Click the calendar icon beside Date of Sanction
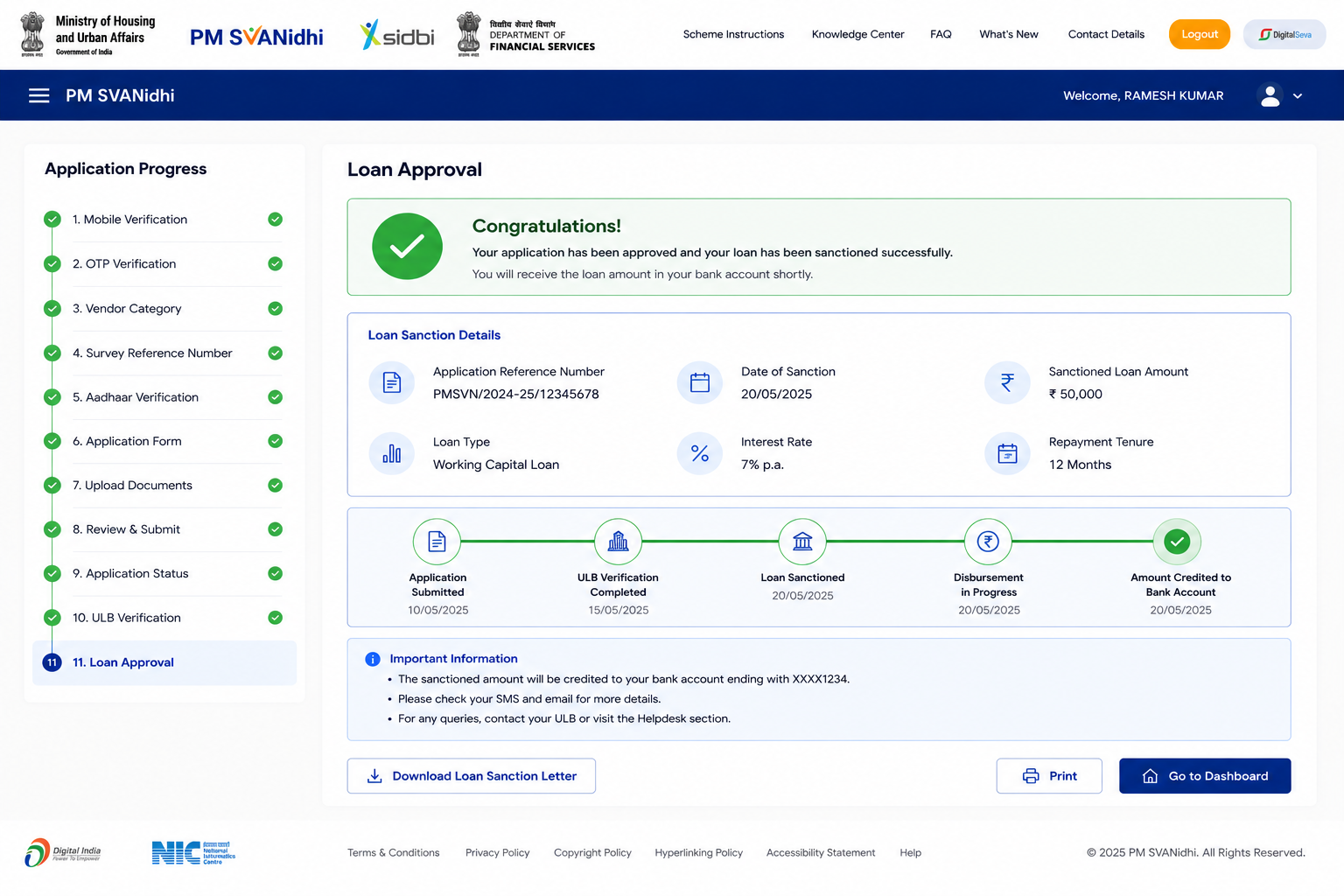This screenshot has height=896, width=1344. pos(700,382)
